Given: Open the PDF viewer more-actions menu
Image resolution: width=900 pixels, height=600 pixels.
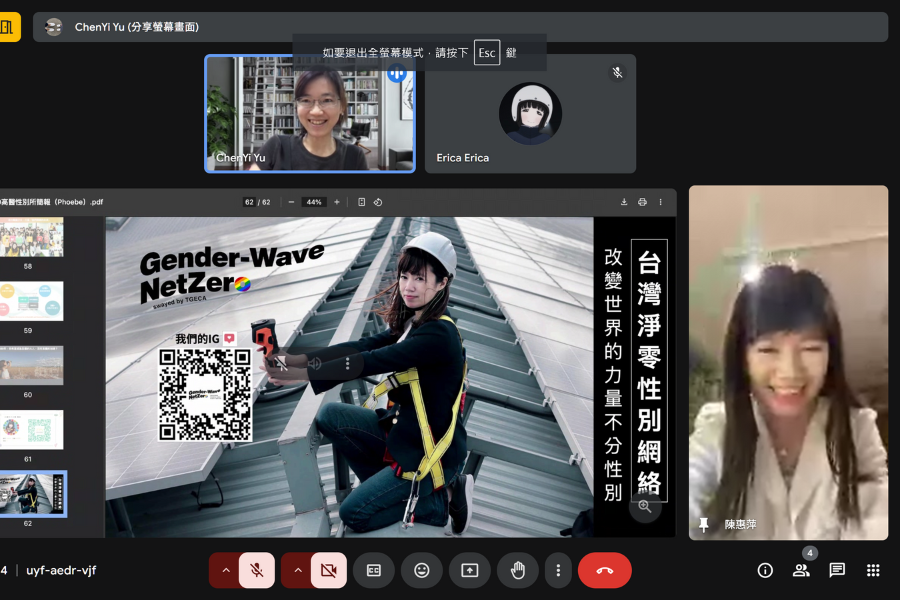Looking at the screenshot, I should click(x=661, y=202).
